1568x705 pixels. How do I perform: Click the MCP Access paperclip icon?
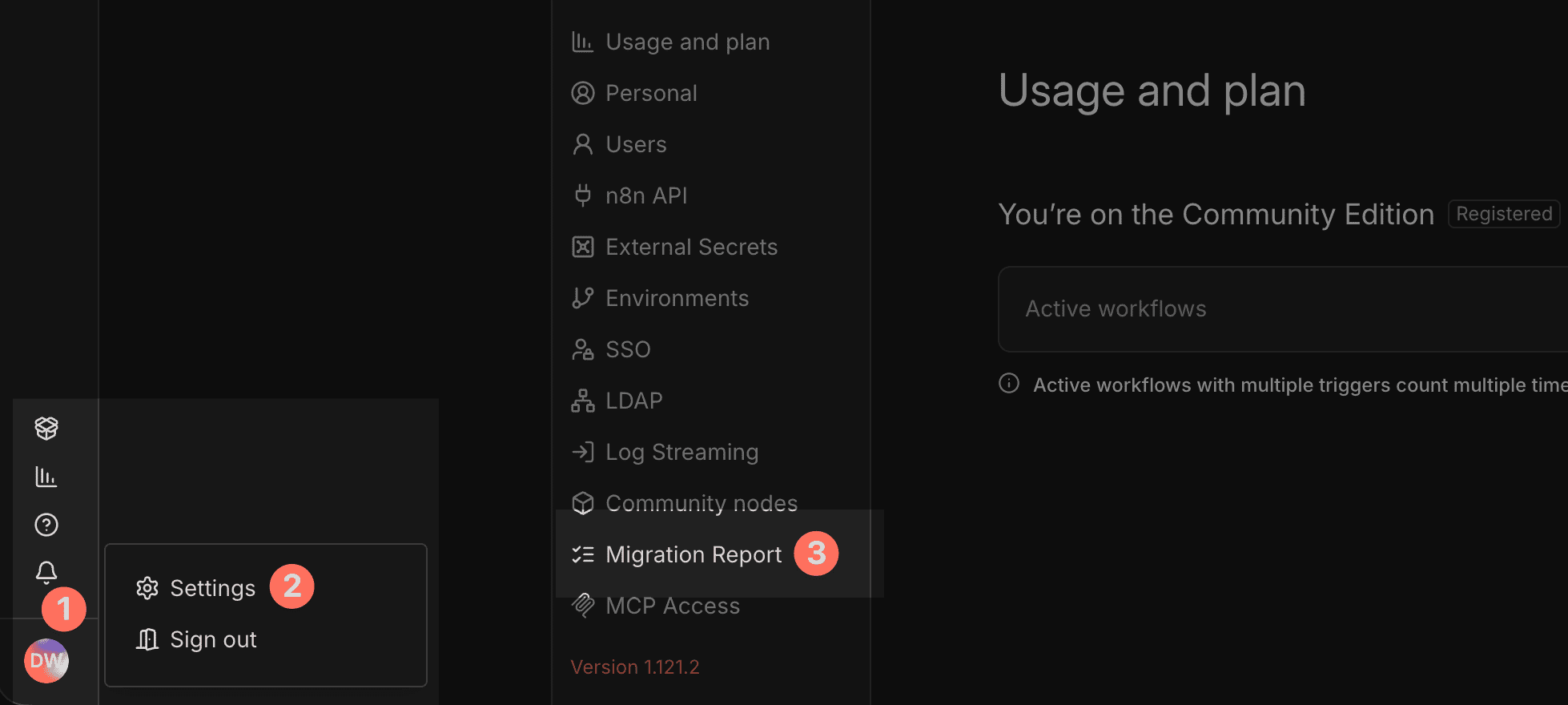pyautogui.click(x=583, y=605)
